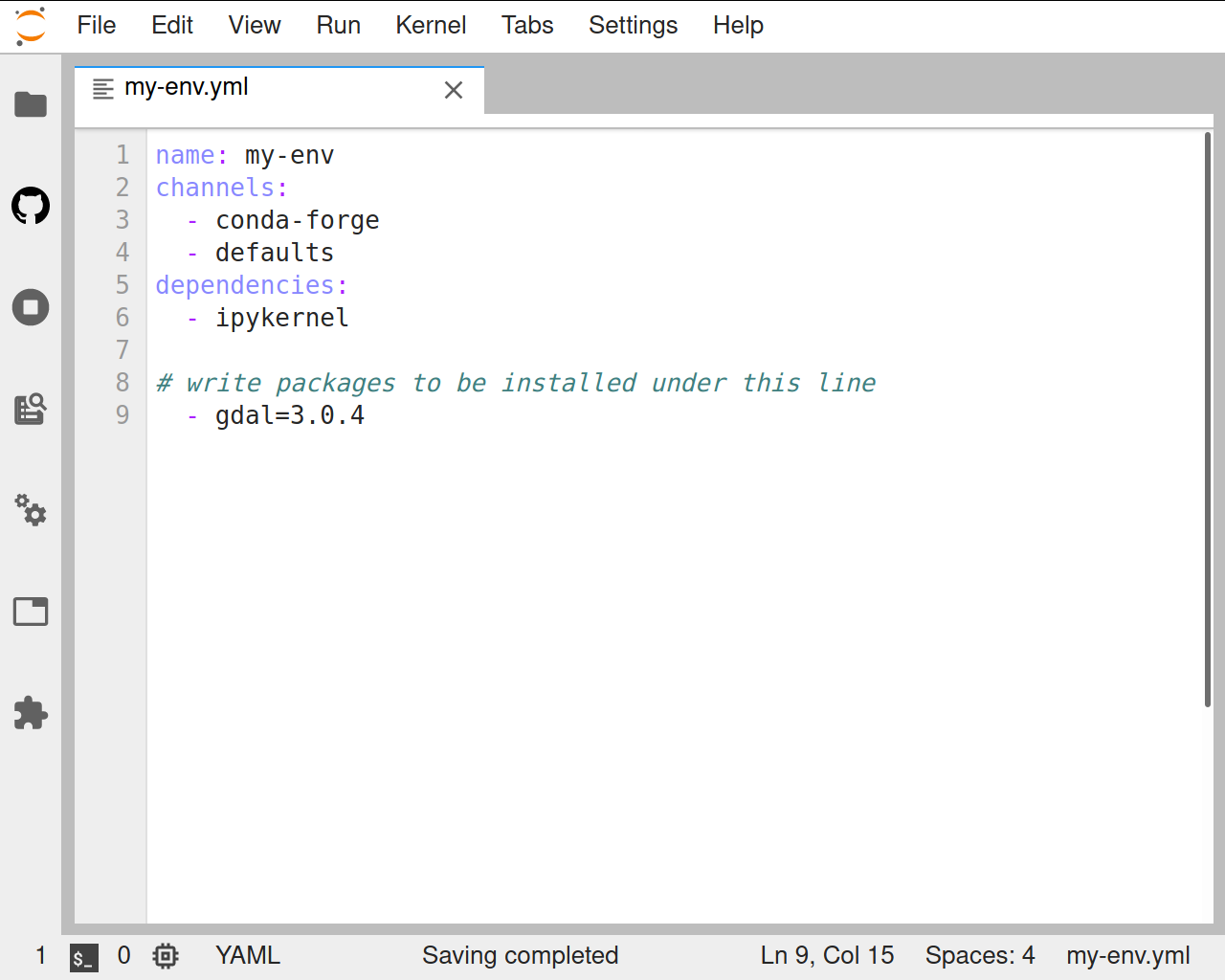Click line number 9 in the gutter
1225x980 pixels.
(x=122, y=414)
